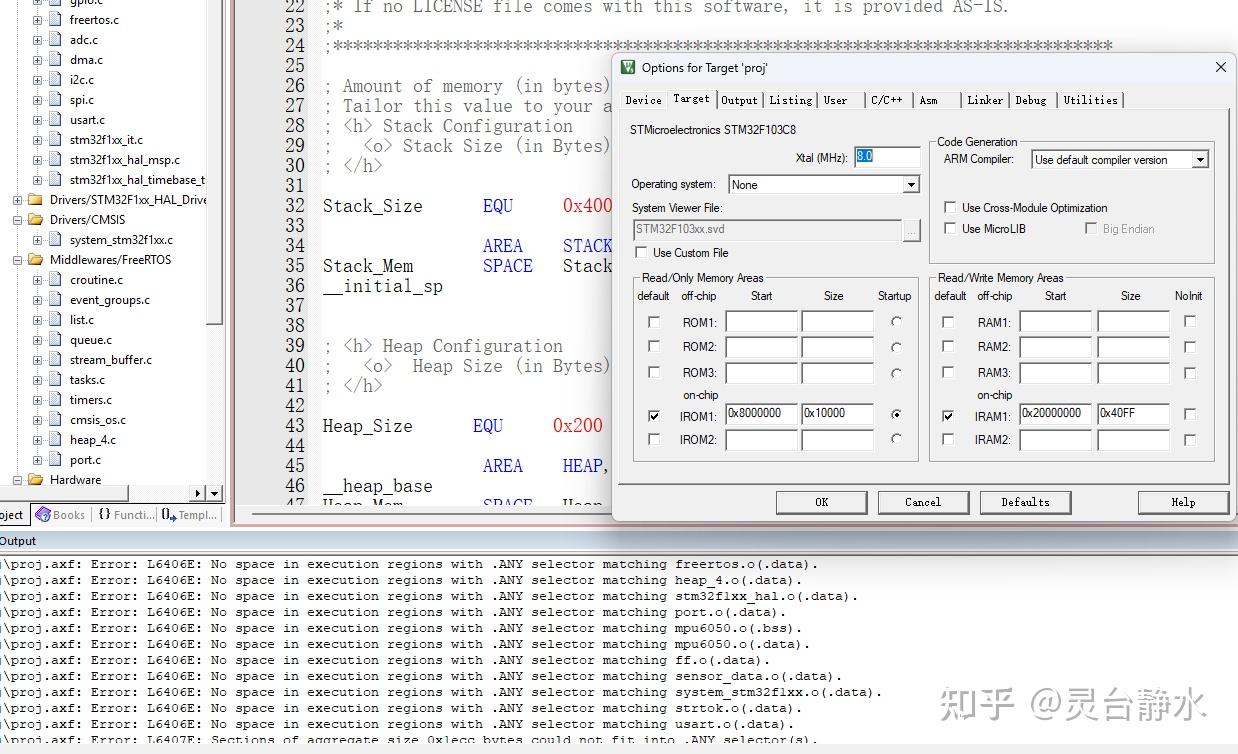Expand the stream_buffer.c tree node

pyautogui.click(x=37, y=360)
